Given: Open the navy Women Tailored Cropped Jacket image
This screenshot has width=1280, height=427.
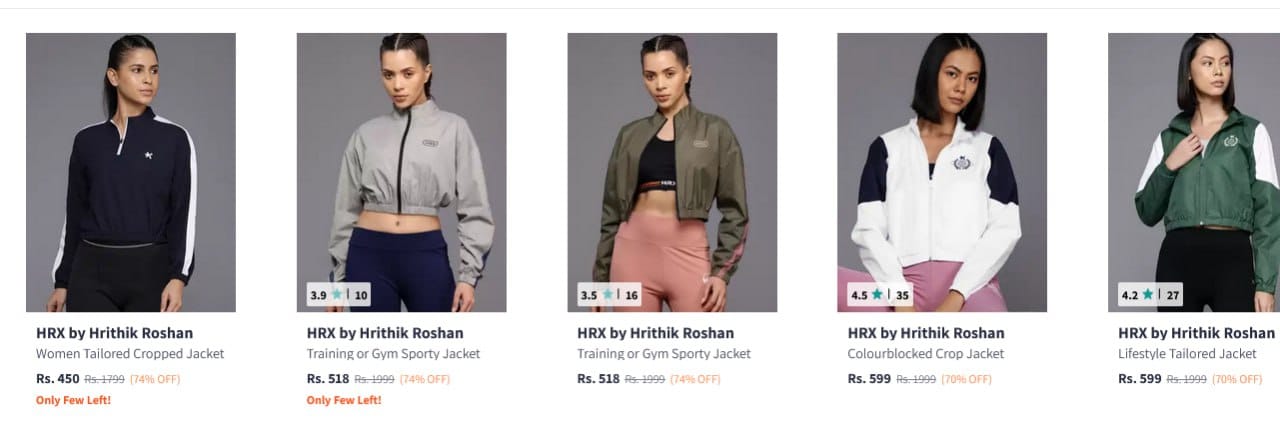Looking at the screenshot, I should point(131,170).
